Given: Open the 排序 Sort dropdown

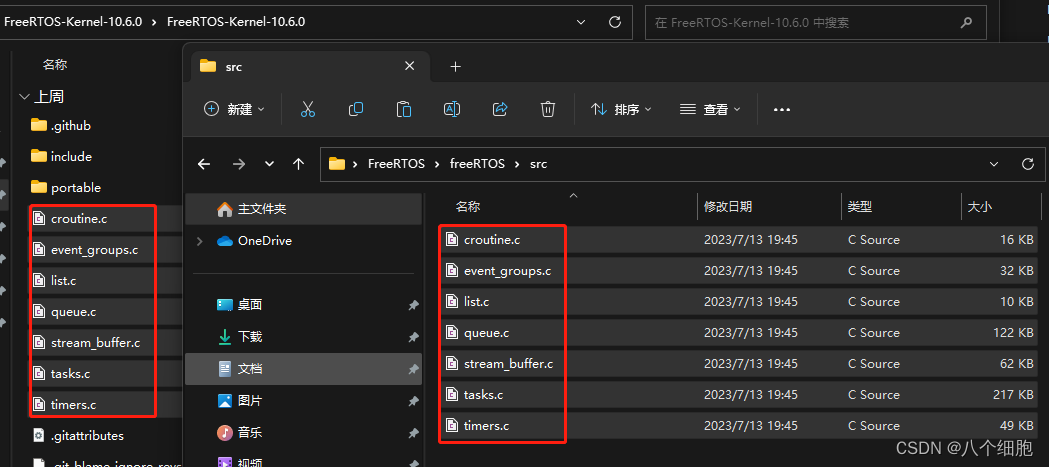Looking at the screenshot, I should click(x=621, y=109).
